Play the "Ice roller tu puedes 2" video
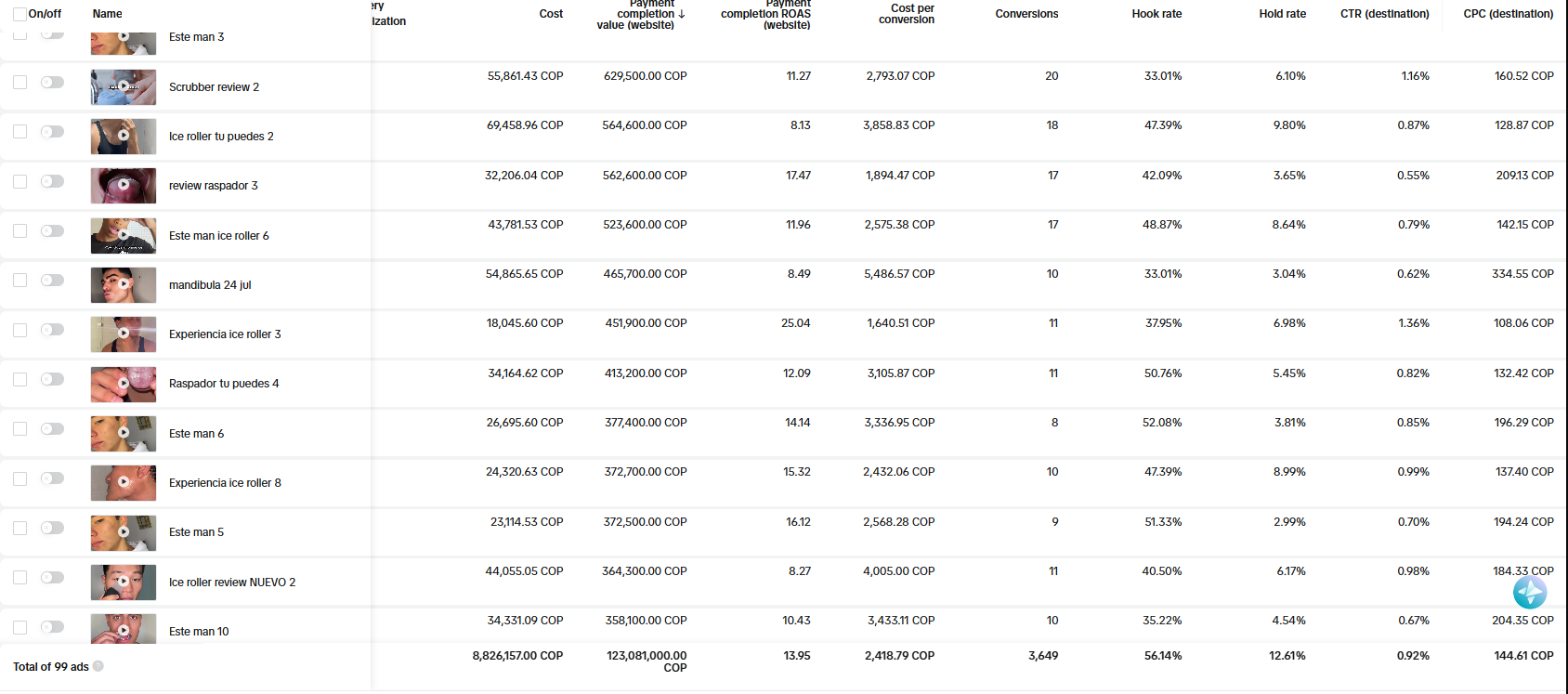Viewport: 1568px width, 694px height. (124, 135)
